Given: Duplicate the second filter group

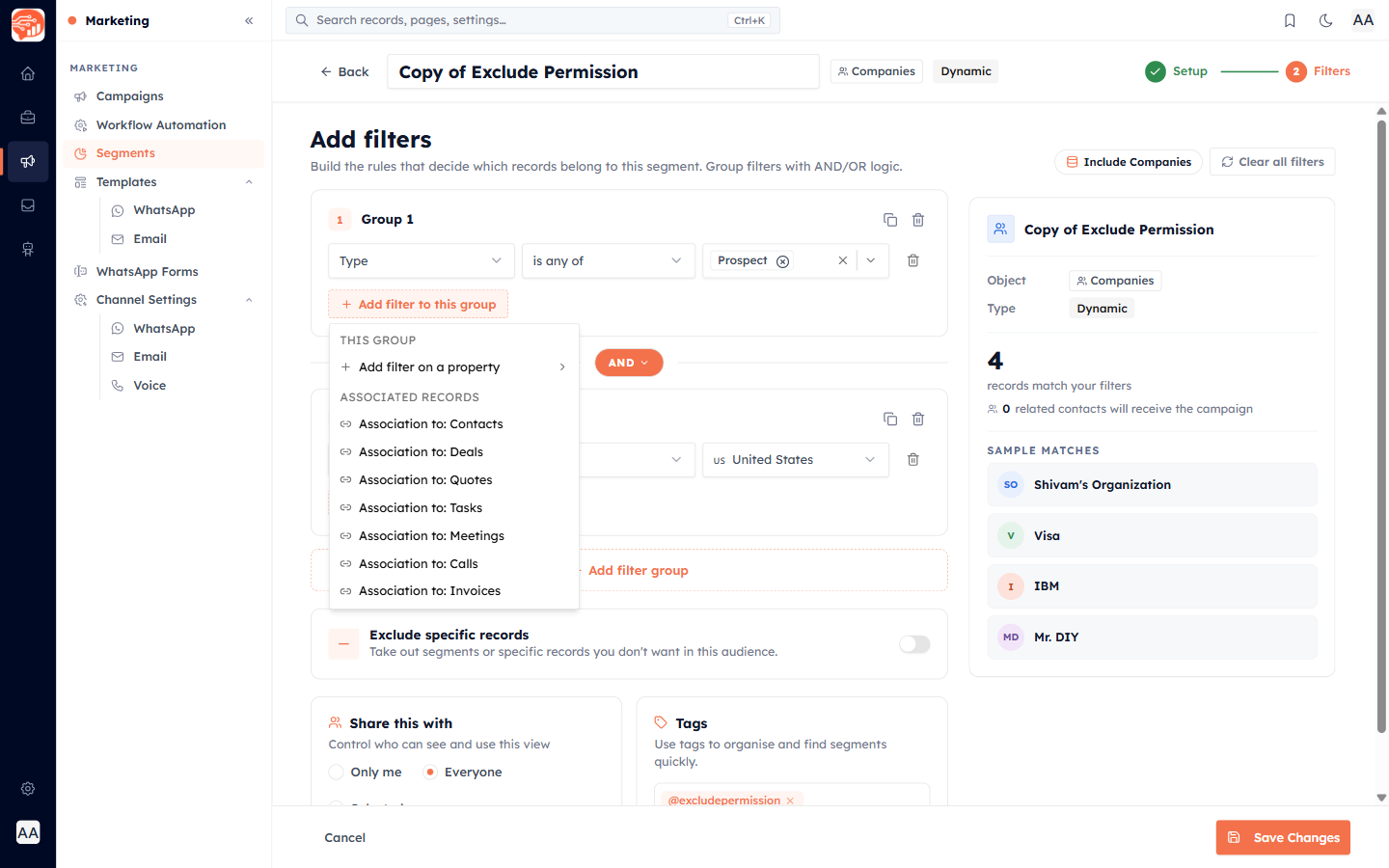Looking at the screenshot, I should [x=890, y=419].
